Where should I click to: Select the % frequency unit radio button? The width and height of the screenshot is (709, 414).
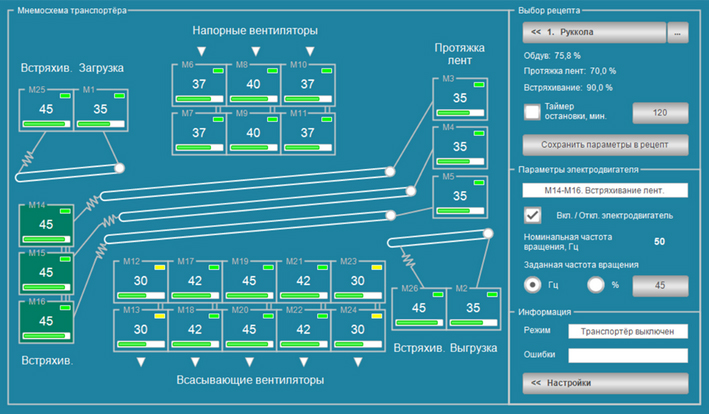point(597,286)
